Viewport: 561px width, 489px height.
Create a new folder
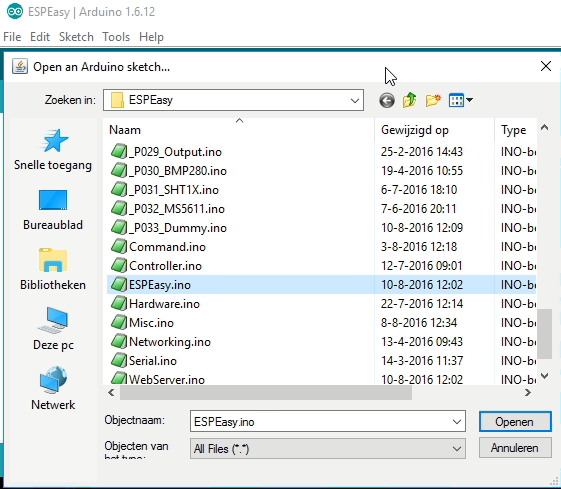[433, 100]
